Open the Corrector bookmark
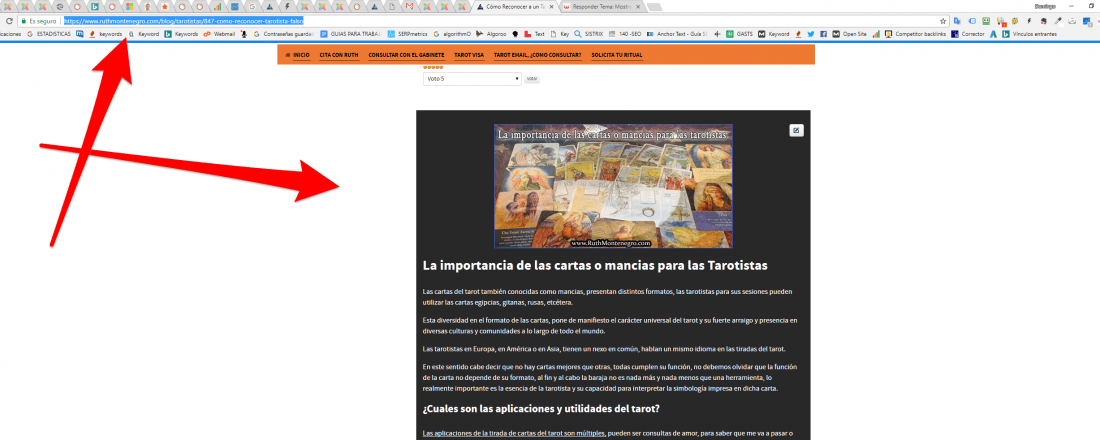This screenshot has width=1100, height=440. (x=967, y=34)
